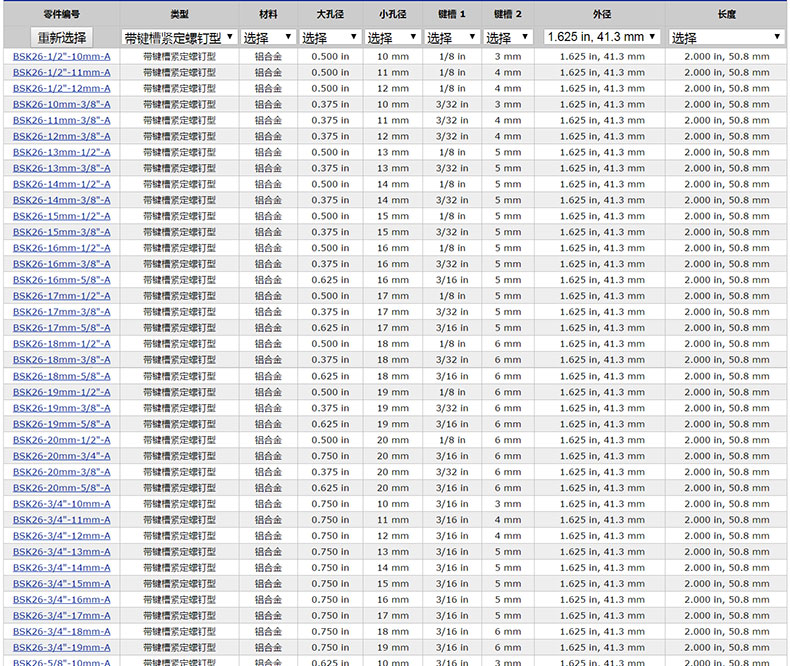Open the 材料 filter dropdown
The width and height of the screenshot is (790, 666).
click(x=267, y=37)
